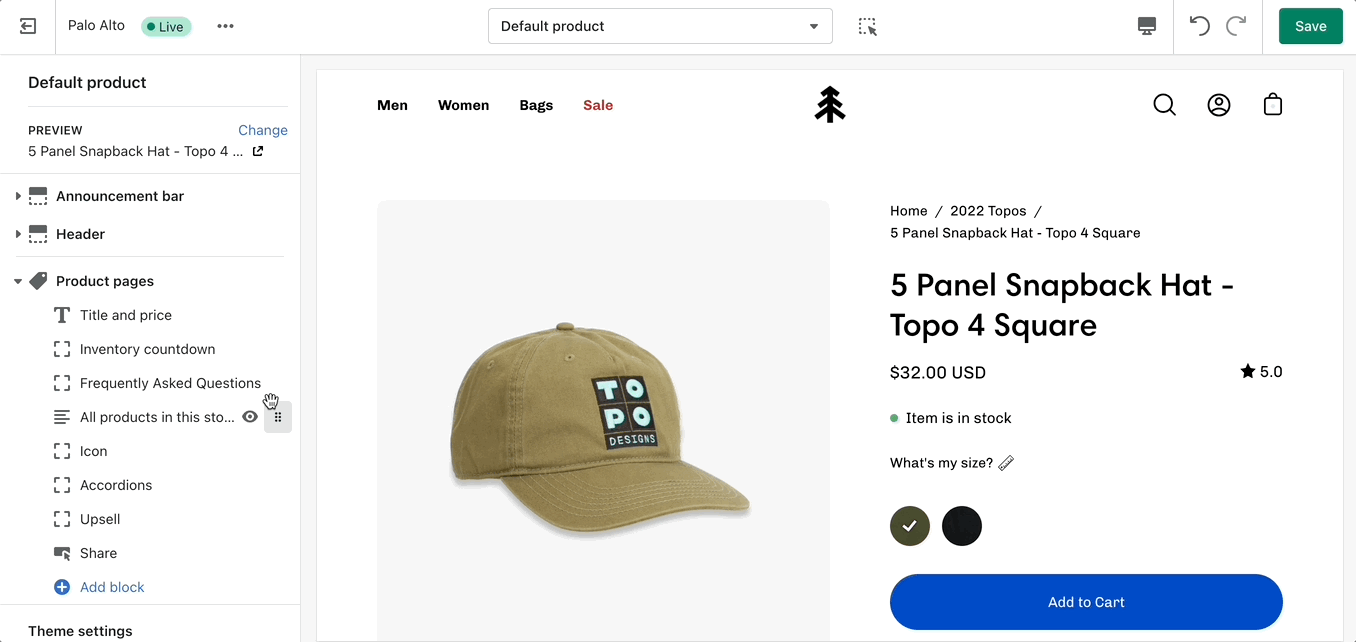Click the Save button
The image size is (1356, 642).
[1310, 27]
